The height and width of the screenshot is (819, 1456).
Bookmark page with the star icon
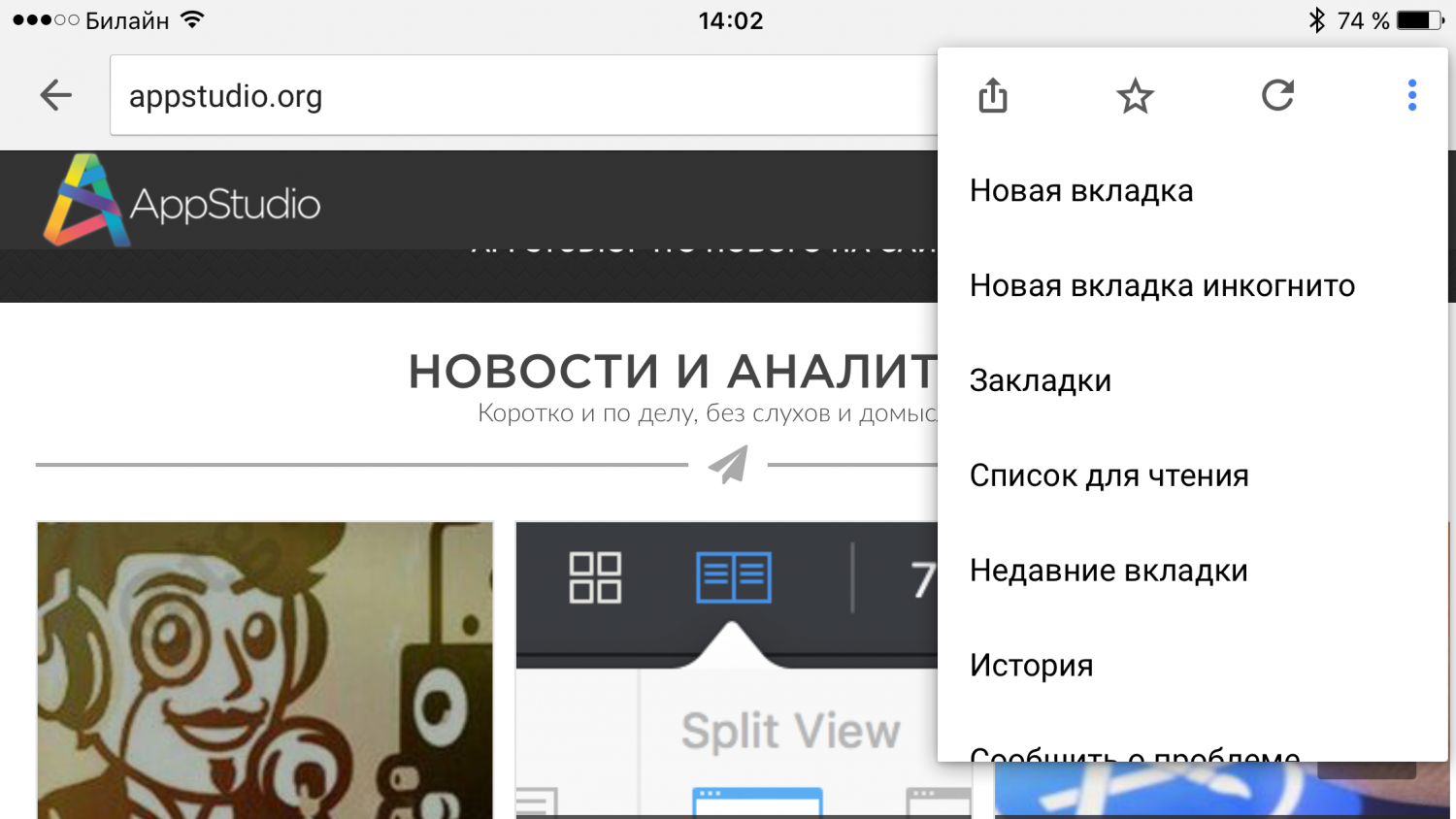[x=1135, y=96]
